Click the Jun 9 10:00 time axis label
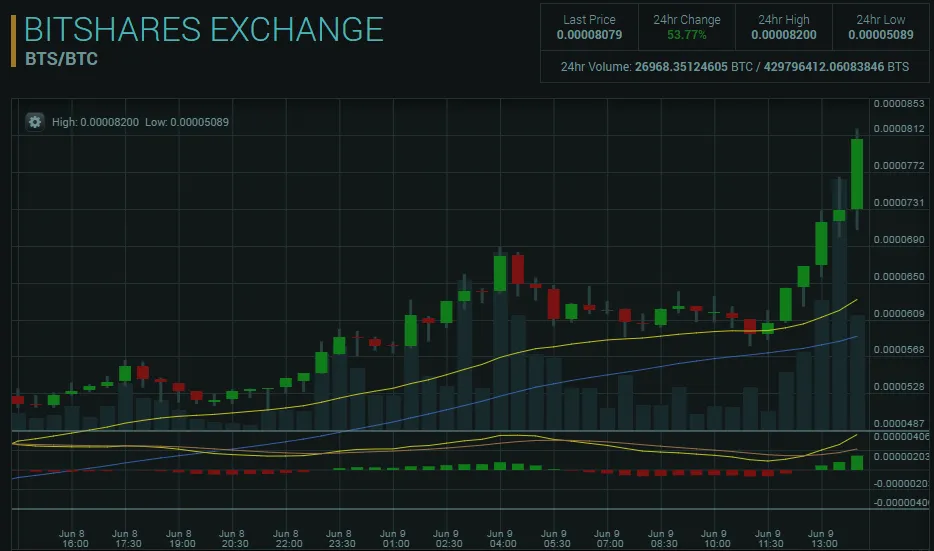The height and width of the screenshot is (551, 934). coord(715,538)
